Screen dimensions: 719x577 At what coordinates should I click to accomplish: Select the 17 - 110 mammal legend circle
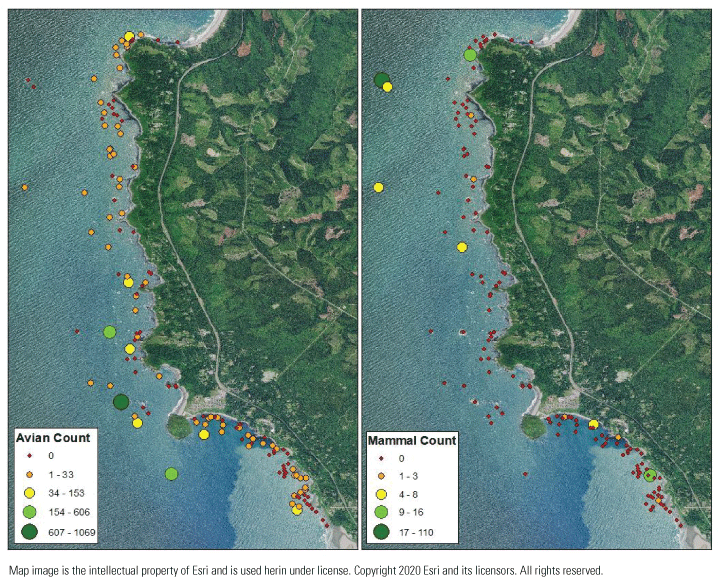[x=381, y=532]
